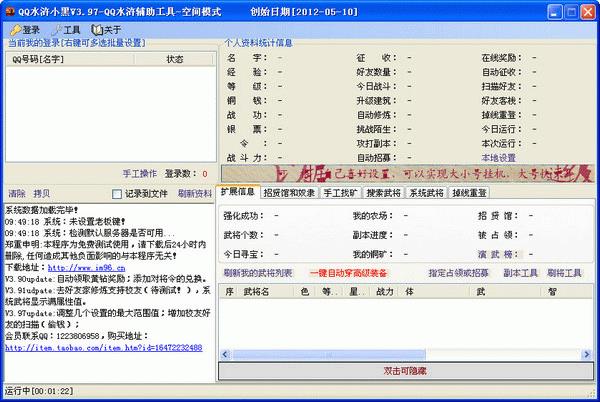Click the 清除 link to clear log
The height and width of the screenshot is (402, 600).
pyautogui.click(x=16, y=193)
